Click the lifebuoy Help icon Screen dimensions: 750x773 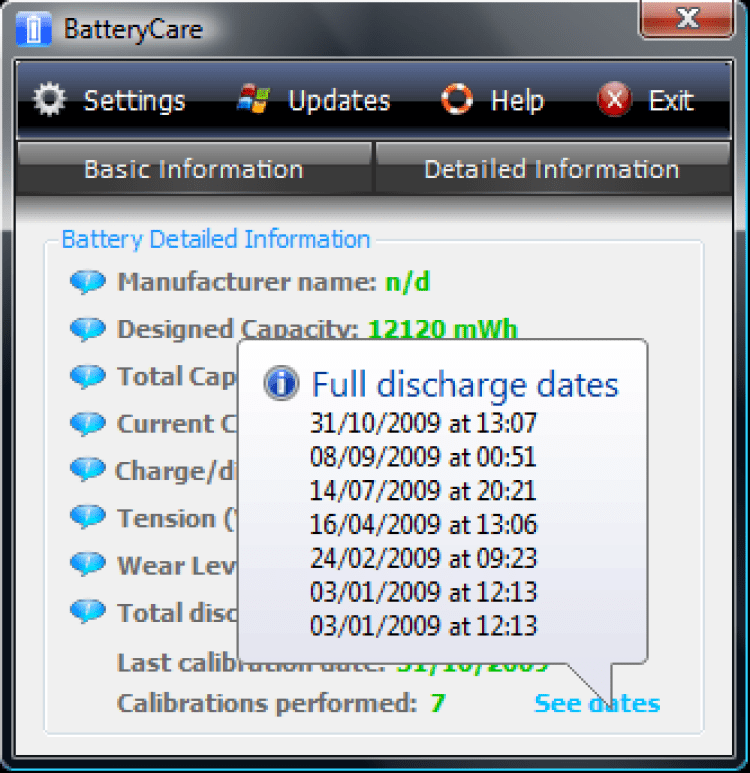click(457, 99)
